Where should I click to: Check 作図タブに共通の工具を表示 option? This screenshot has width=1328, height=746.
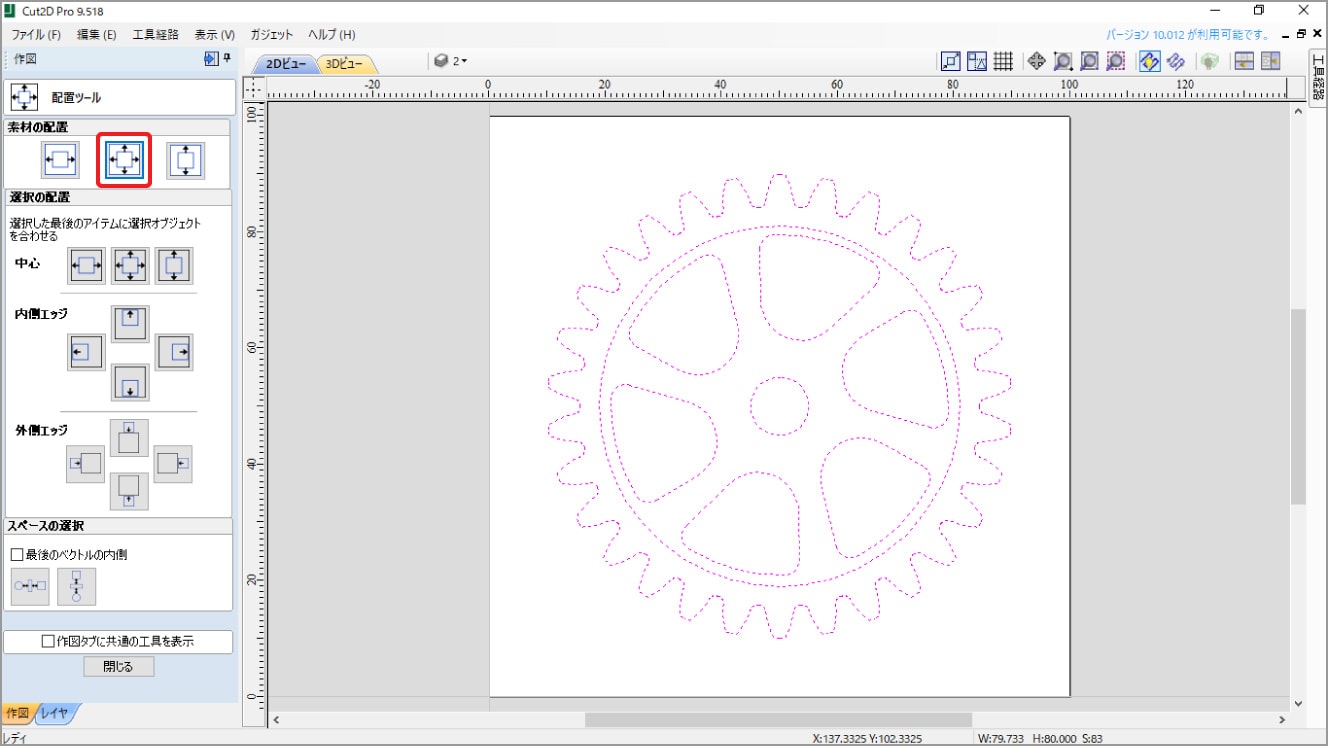pos(48,642)
